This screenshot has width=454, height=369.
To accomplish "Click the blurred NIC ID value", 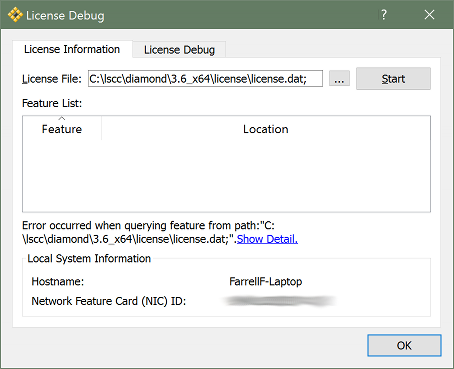I will pyautogui.click(x=280, y=301).
